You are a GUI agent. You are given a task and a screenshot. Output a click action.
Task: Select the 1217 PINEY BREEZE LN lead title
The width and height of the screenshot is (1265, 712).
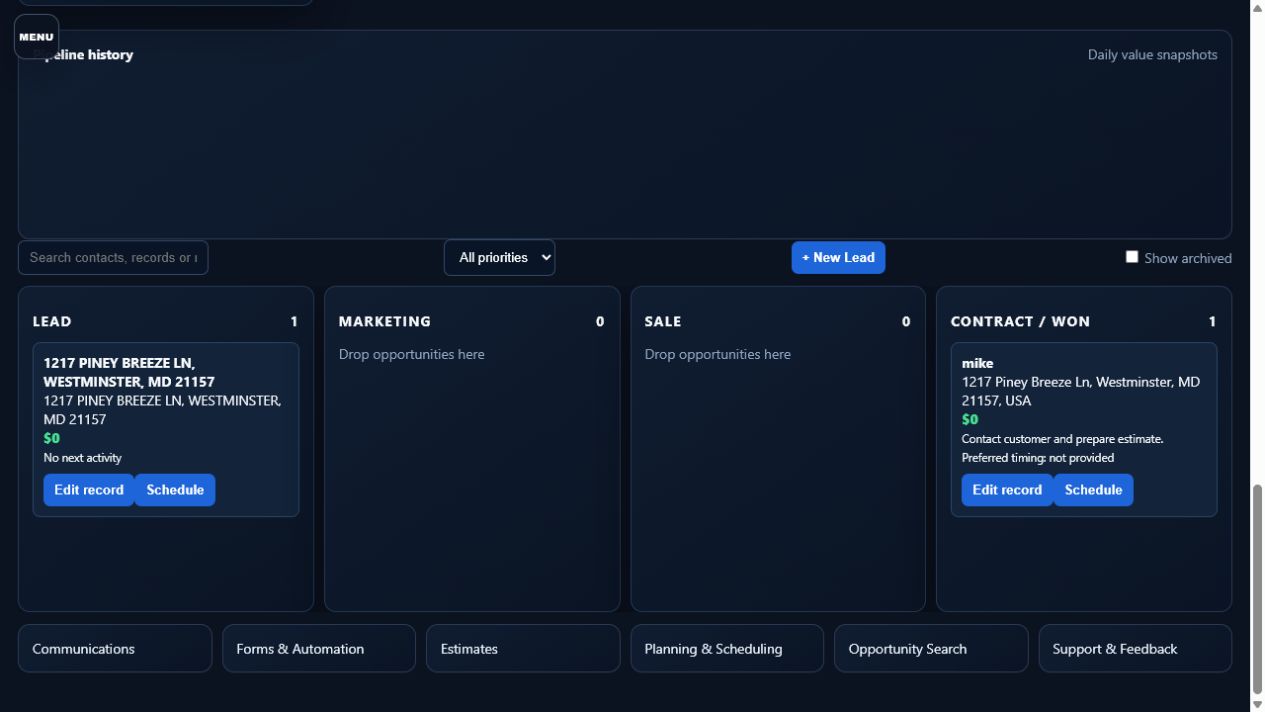click(x=129, y=372)
